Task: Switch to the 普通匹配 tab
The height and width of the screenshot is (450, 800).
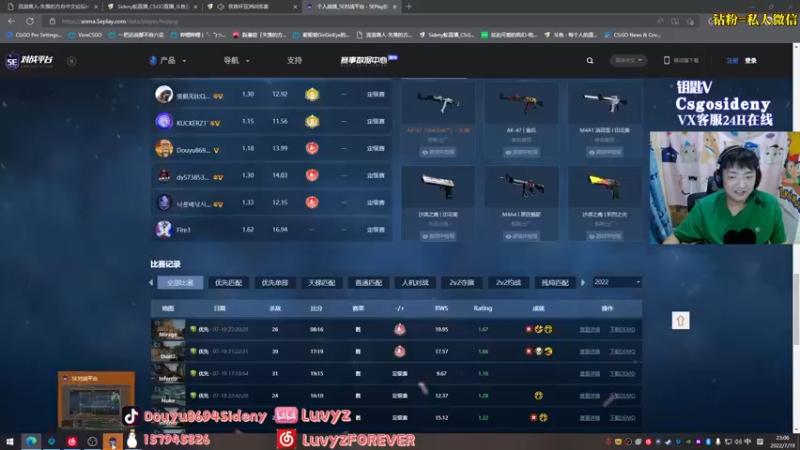Action: pos(368,283)
